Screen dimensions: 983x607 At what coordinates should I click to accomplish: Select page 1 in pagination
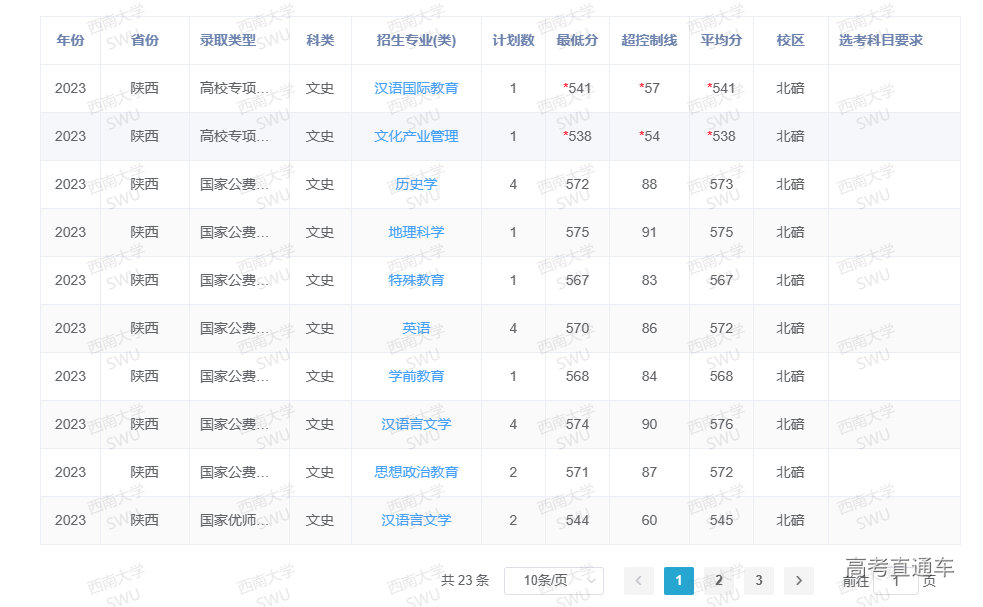(x=678, y=580)
